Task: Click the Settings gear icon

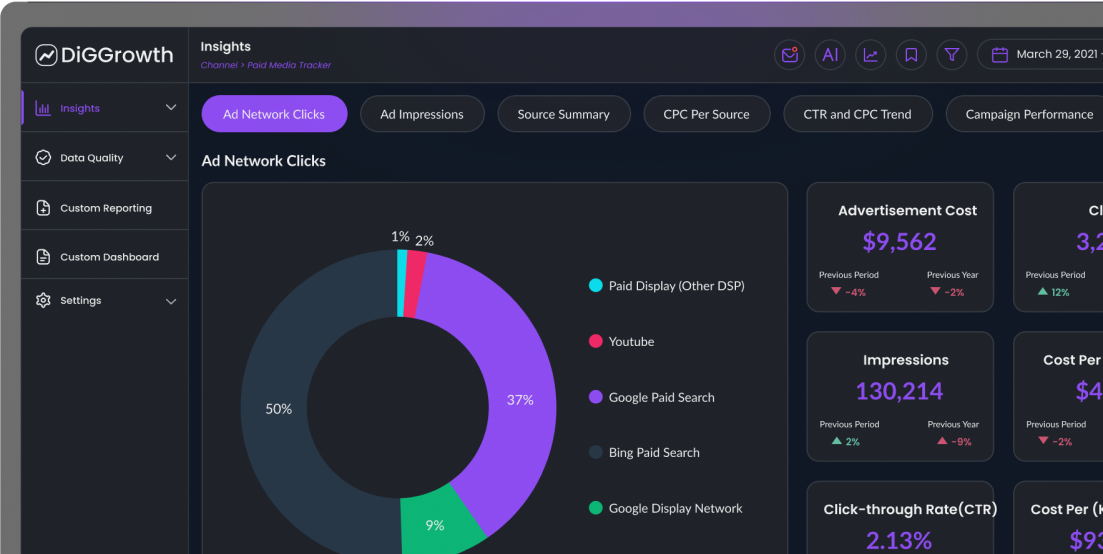Action: tap(43, 300)
